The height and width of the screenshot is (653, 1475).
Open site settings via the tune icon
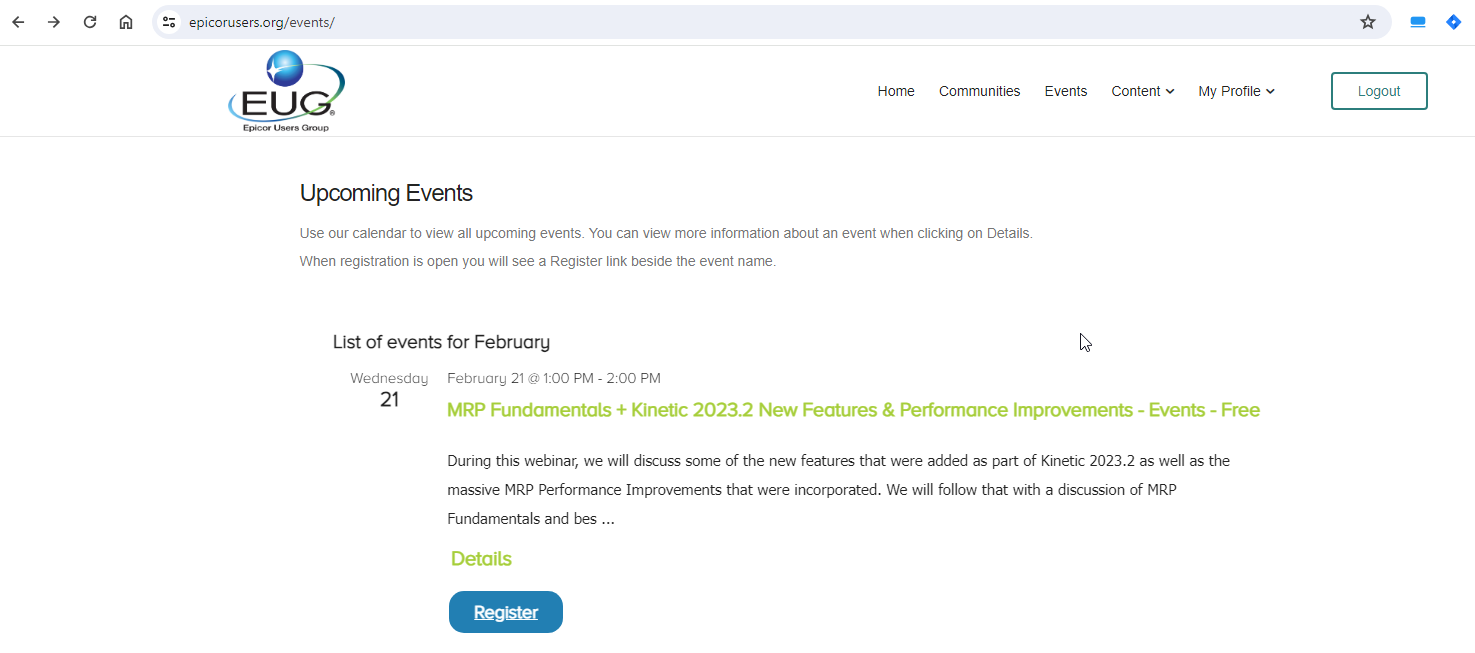tap(169, 21)
